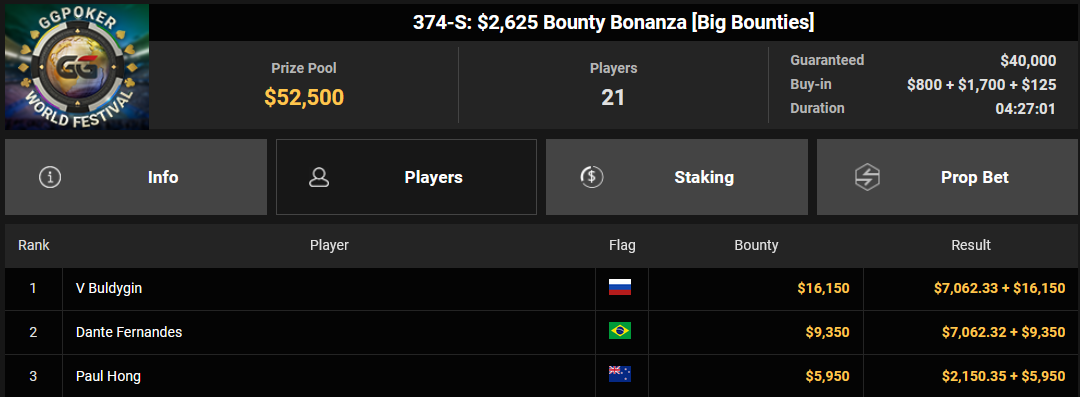Click the $52,500 Prize Pool amount
1080x397 pixels.
tap(304, 97)
